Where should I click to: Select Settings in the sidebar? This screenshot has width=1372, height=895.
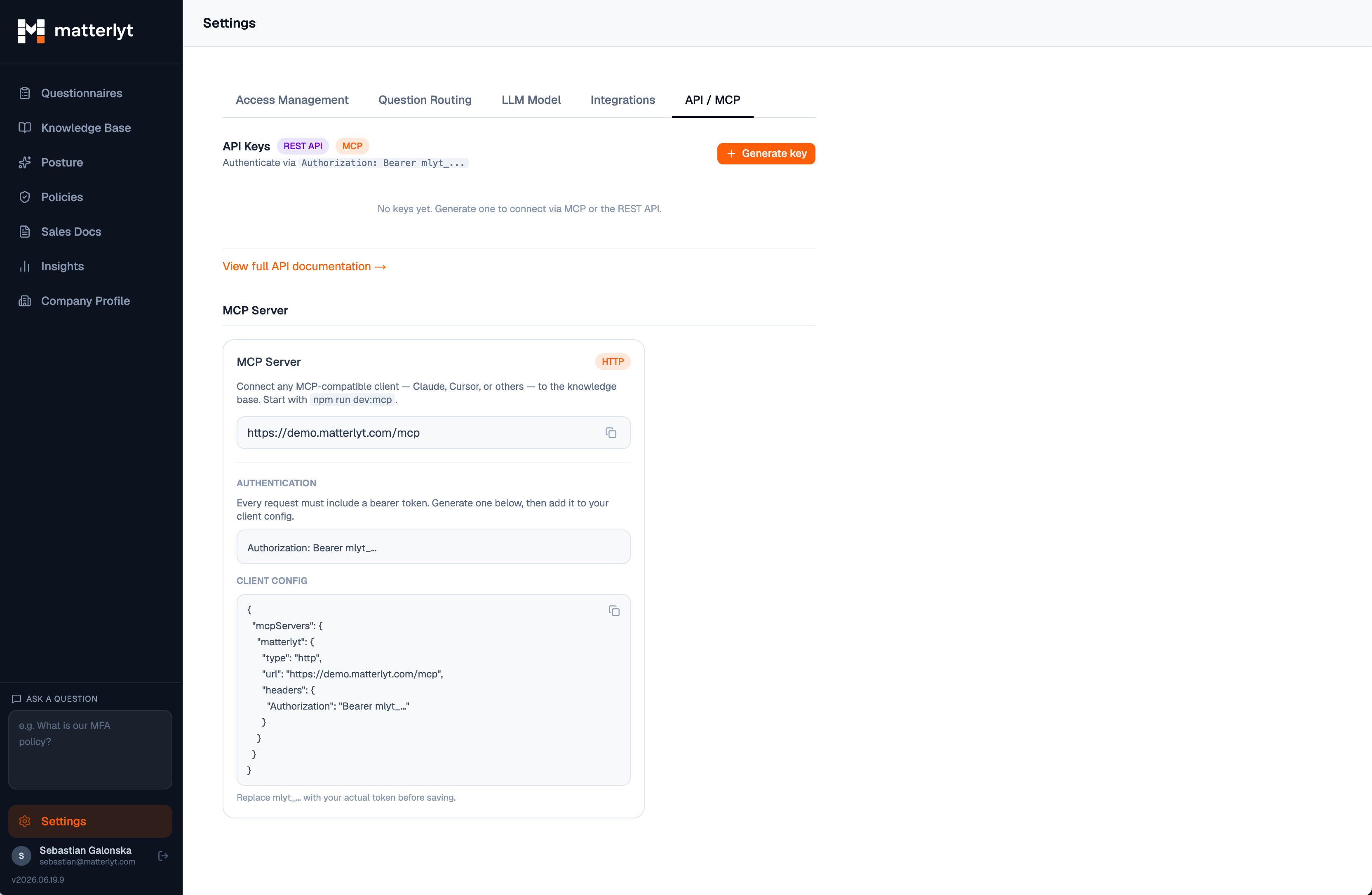tap(91, 821)
